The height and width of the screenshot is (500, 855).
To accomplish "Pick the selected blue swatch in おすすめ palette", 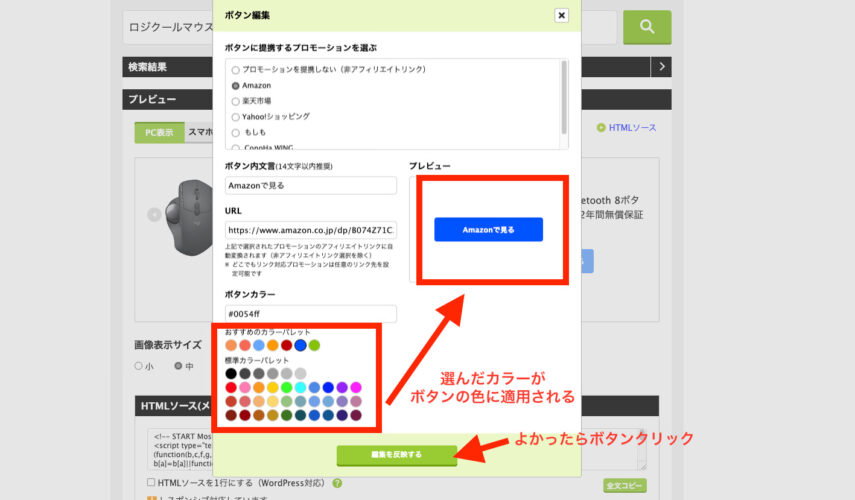I will click(300, 345).
